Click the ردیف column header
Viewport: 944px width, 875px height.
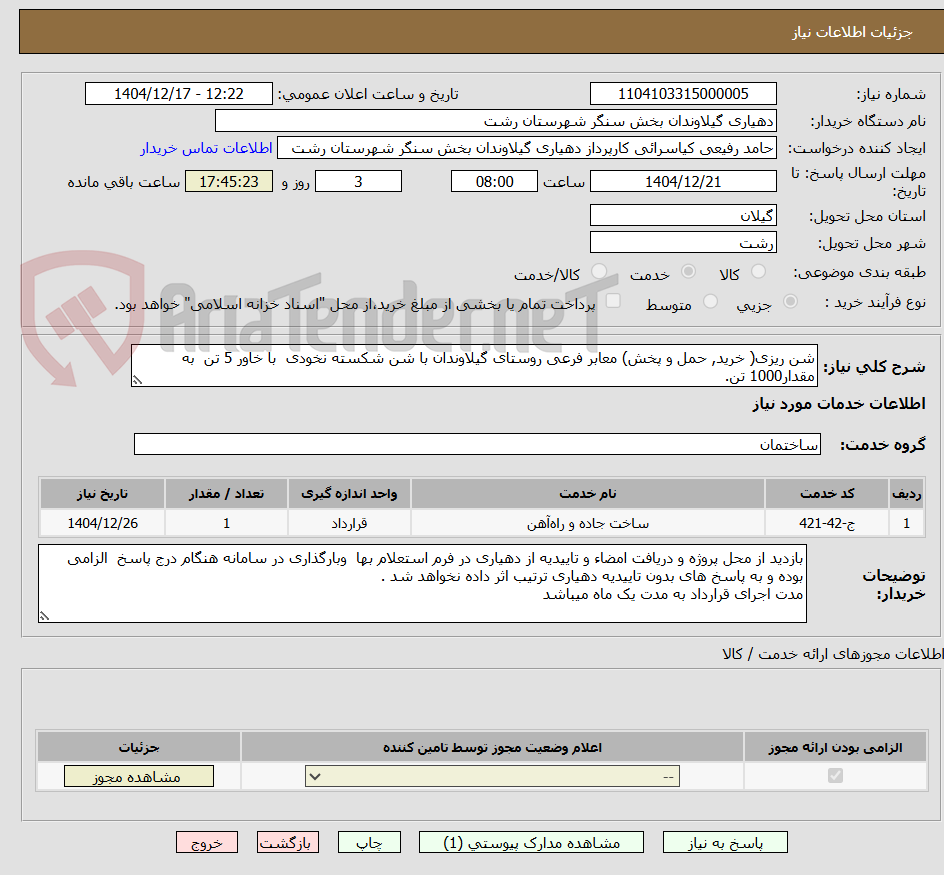(907, 494)
